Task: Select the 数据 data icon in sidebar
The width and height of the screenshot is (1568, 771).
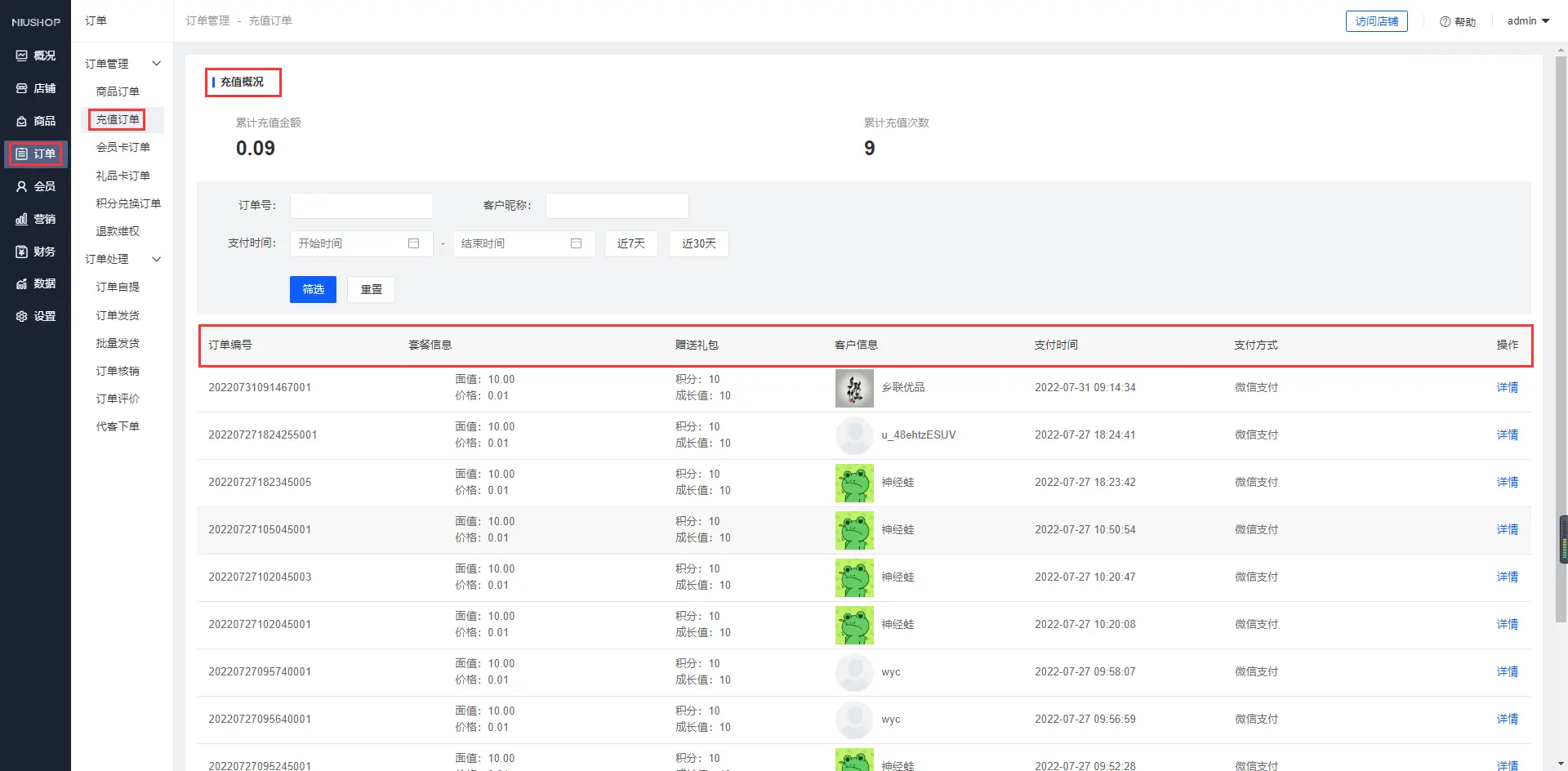Action: (22, 283)
